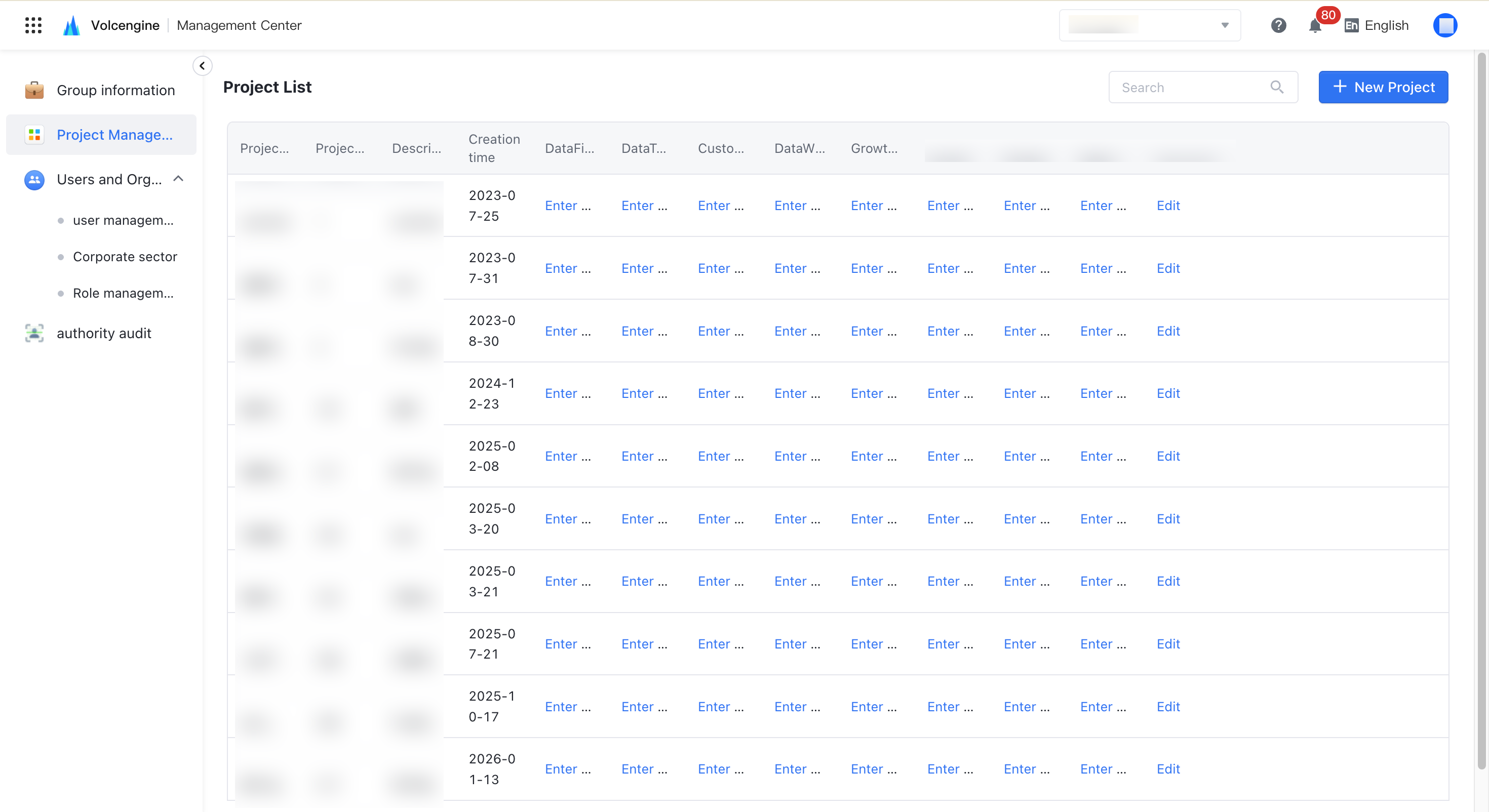Click the Users and Organization people icon

pyautogui.click(x=34, y=179)
